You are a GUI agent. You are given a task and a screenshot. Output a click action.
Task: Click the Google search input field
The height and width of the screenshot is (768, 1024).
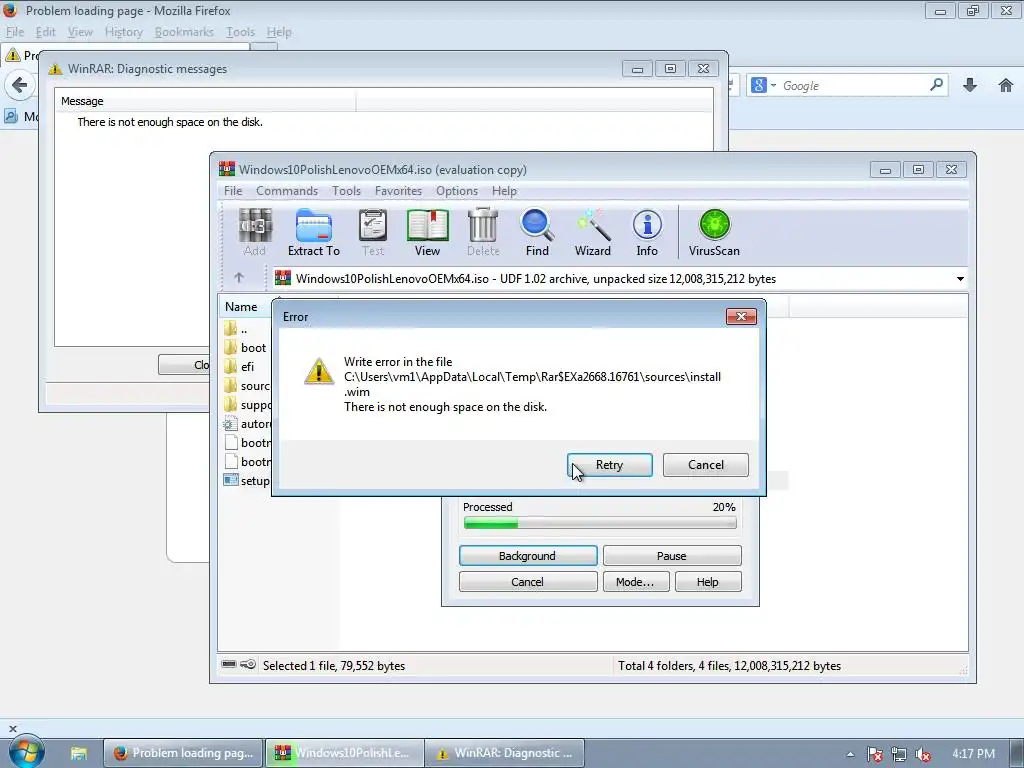pos(853,86)
